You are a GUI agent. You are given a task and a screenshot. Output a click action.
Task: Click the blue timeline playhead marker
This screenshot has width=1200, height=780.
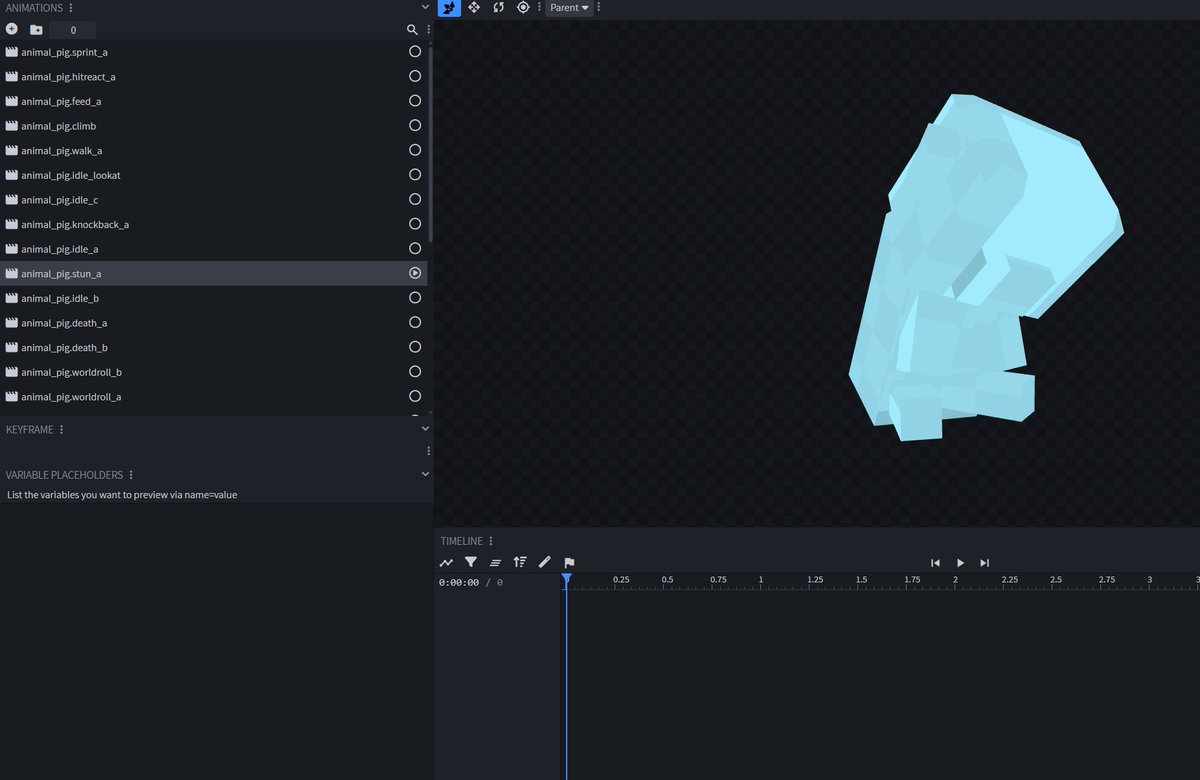click(566, 579)
